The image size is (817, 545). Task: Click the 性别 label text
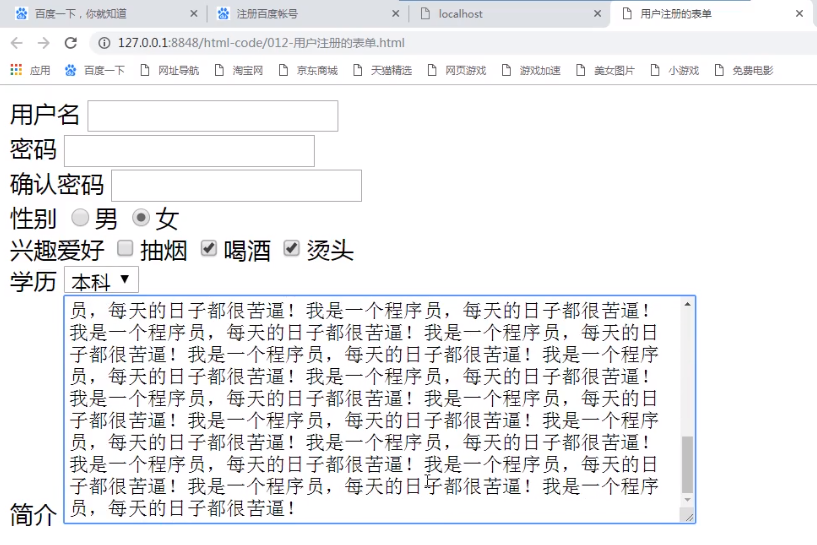tap(33, 218)
